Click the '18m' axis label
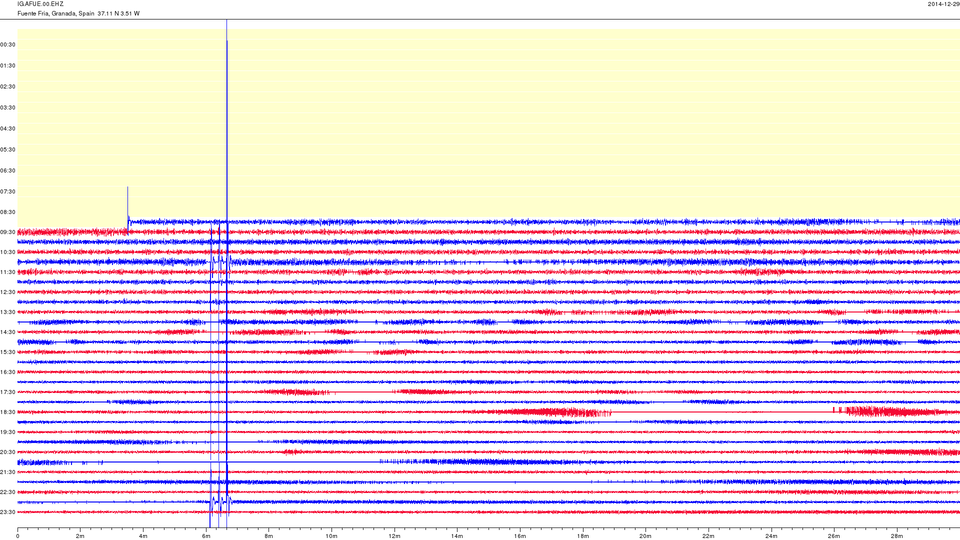The image size is (960, 540). point(583,536)
